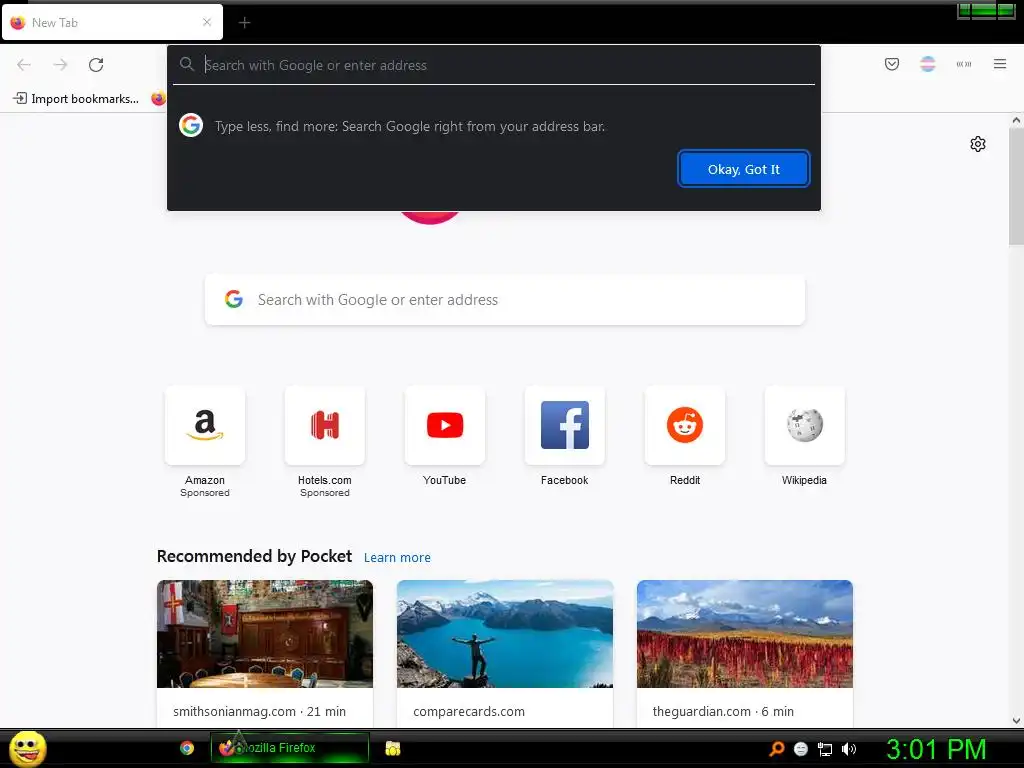Open the smiley start menu button
Viewport: 1024px width, 768px height.
(x=27, y=748)
